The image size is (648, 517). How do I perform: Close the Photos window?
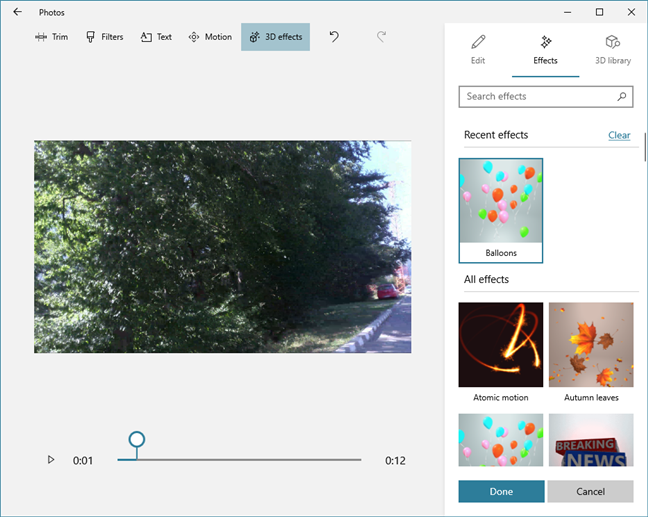click(631, 12)
